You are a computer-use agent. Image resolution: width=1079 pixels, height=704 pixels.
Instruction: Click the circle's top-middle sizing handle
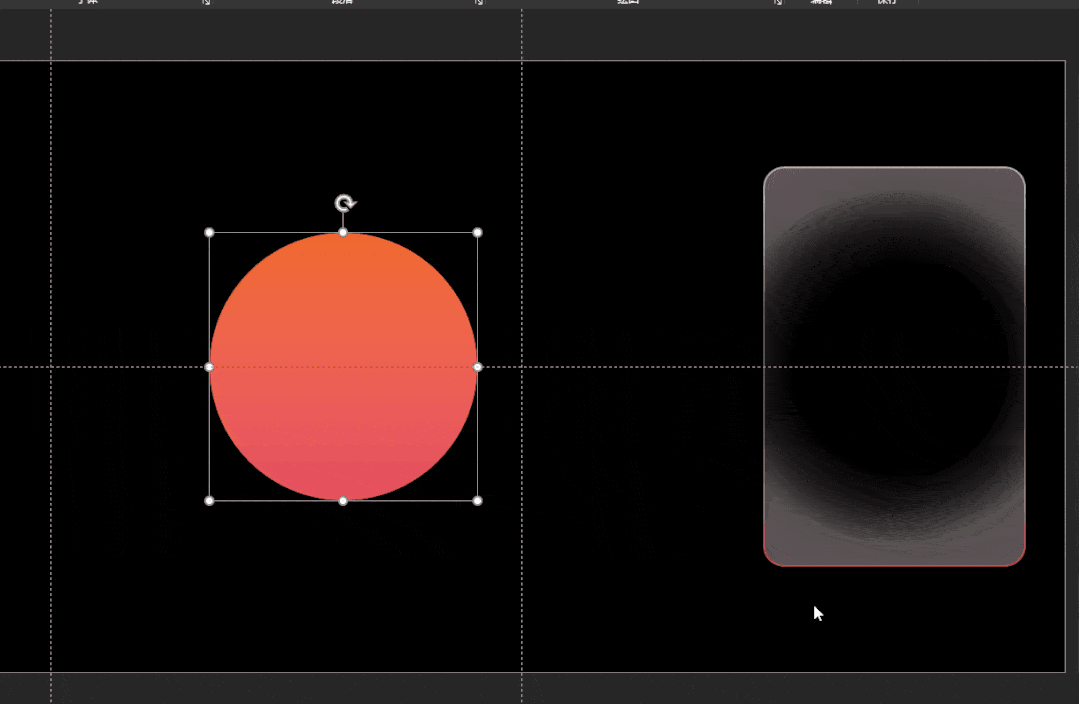tap(343, 233)
